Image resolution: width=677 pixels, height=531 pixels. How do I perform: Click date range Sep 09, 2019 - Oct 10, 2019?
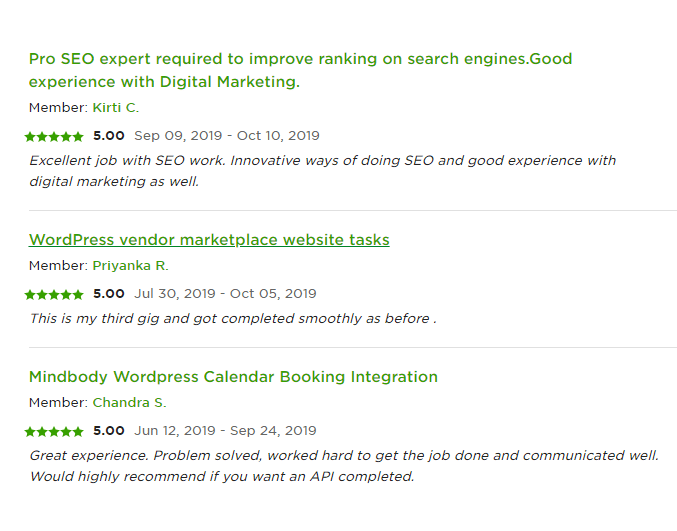coord(227,136)
